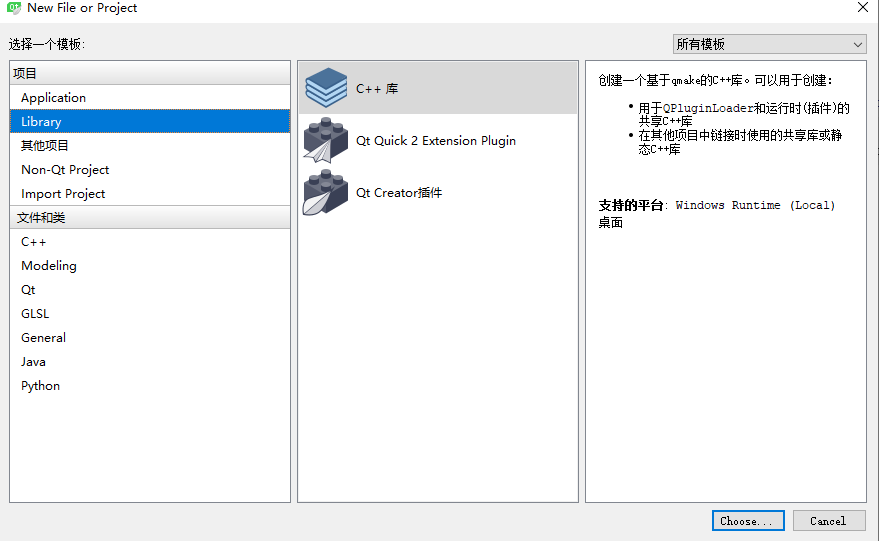Image resolution: width=879 pixels, height=541 pixels.
Task: Select the Import Project category
Action: pos(150,194)
